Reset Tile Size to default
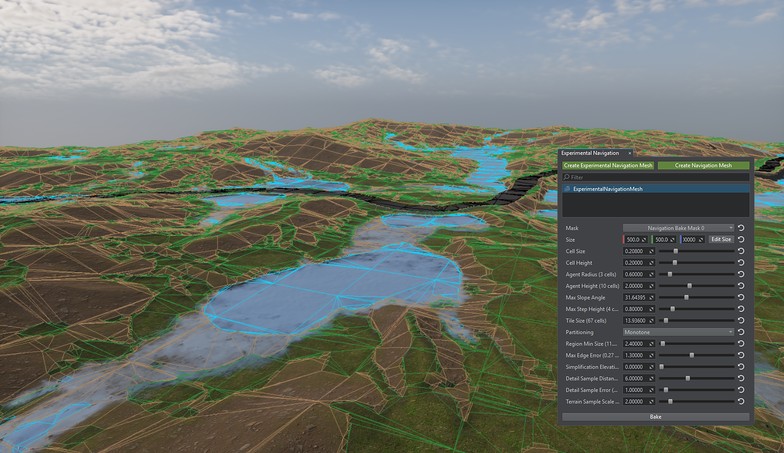Viewport: 784px width, 453px height. coord(741,320)
